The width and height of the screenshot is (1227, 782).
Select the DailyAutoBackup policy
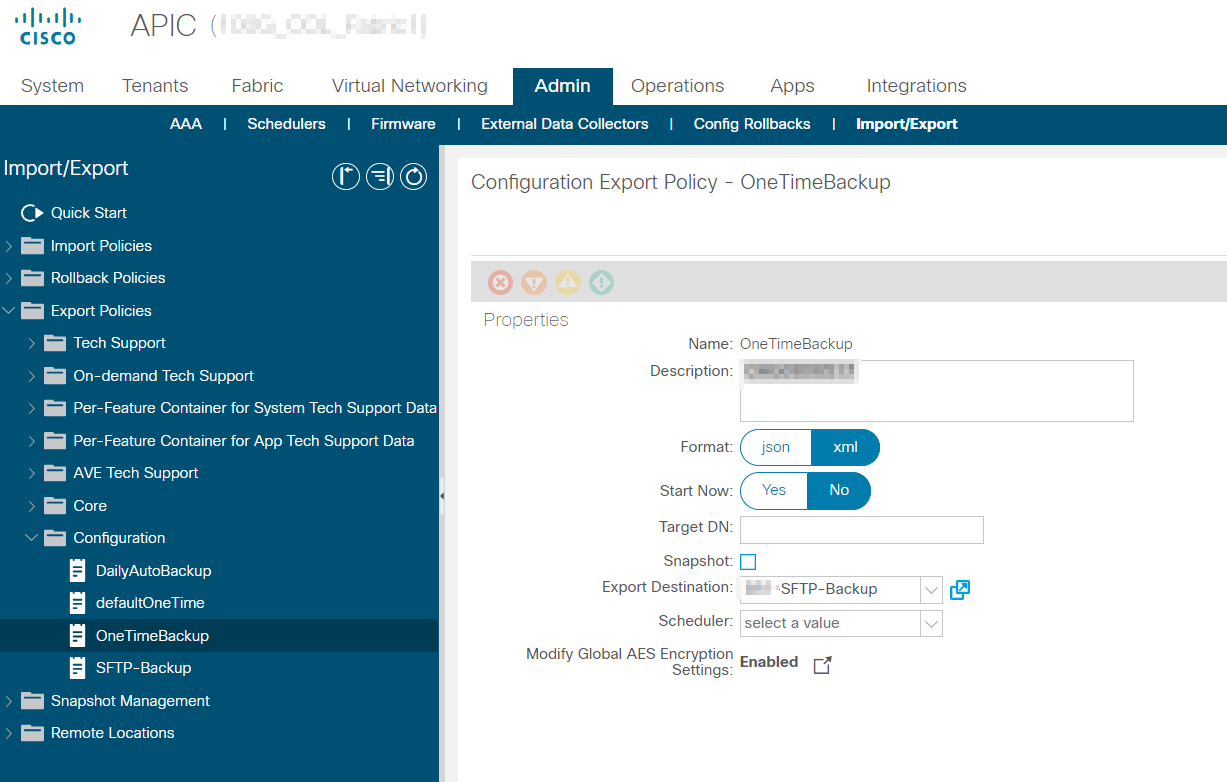point(153,571)
